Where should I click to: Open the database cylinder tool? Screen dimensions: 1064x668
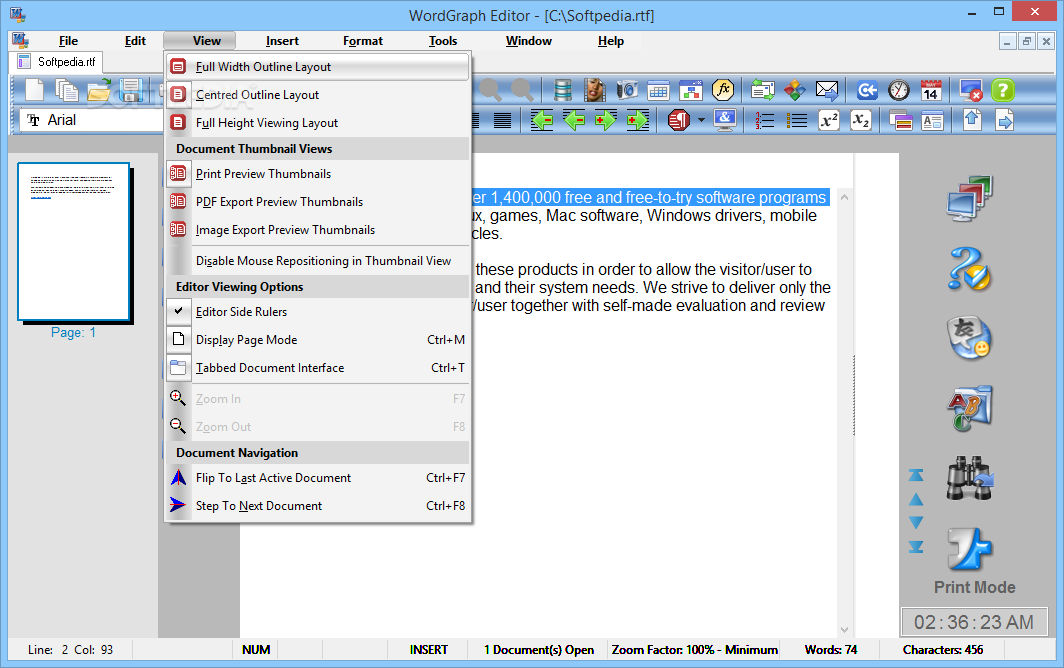click(563, 90)
